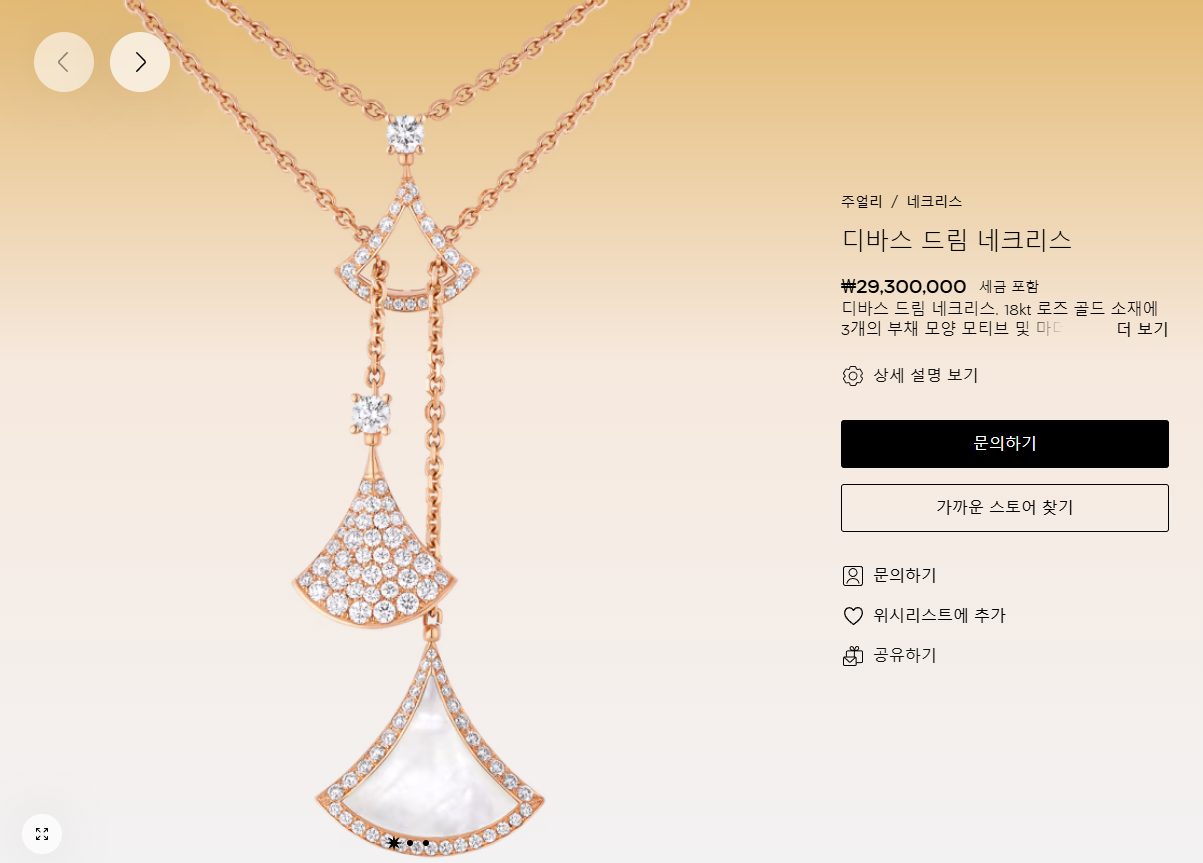
Task: Open fullscreen image view icon
Action: tap(42, 834)
